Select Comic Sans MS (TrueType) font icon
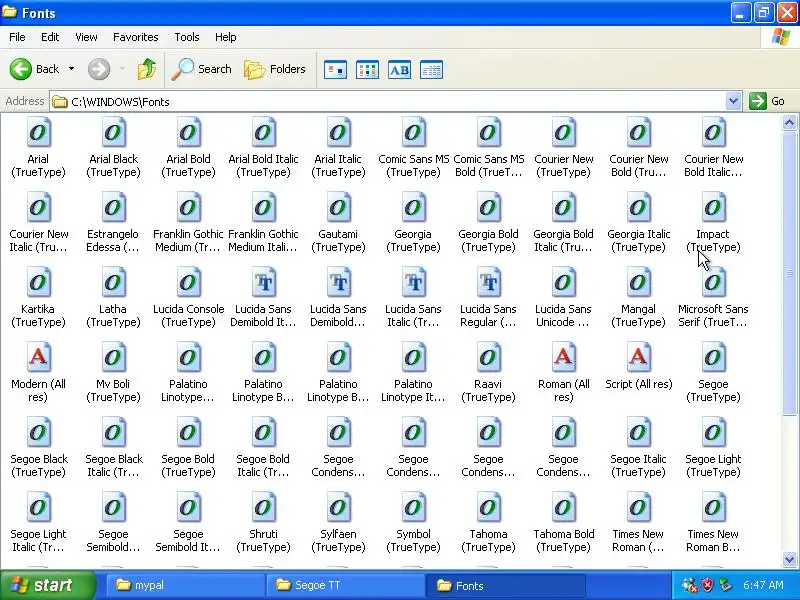 pyautogui.click(x=413, y=133)
